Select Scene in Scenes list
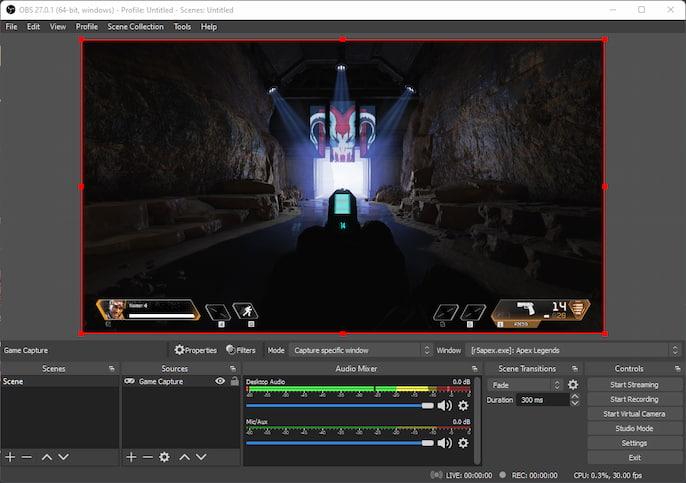The width and height of the screenshot is (686, 483). click(60, 381)
